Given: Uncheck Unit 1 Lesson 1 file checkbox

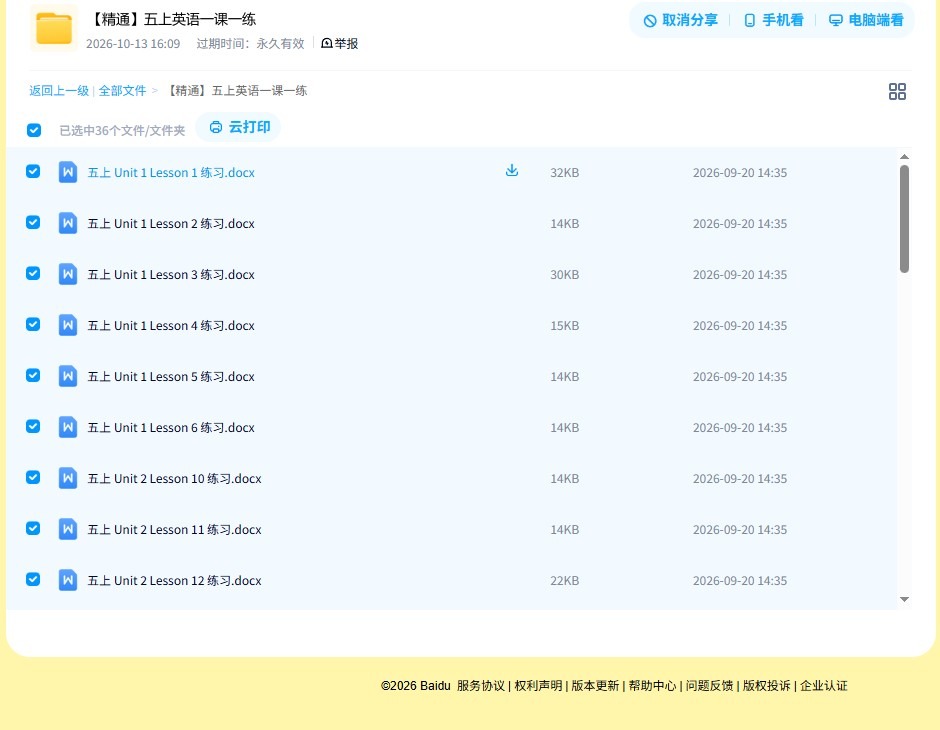Looking at the screenshot, I should [33, 171].
